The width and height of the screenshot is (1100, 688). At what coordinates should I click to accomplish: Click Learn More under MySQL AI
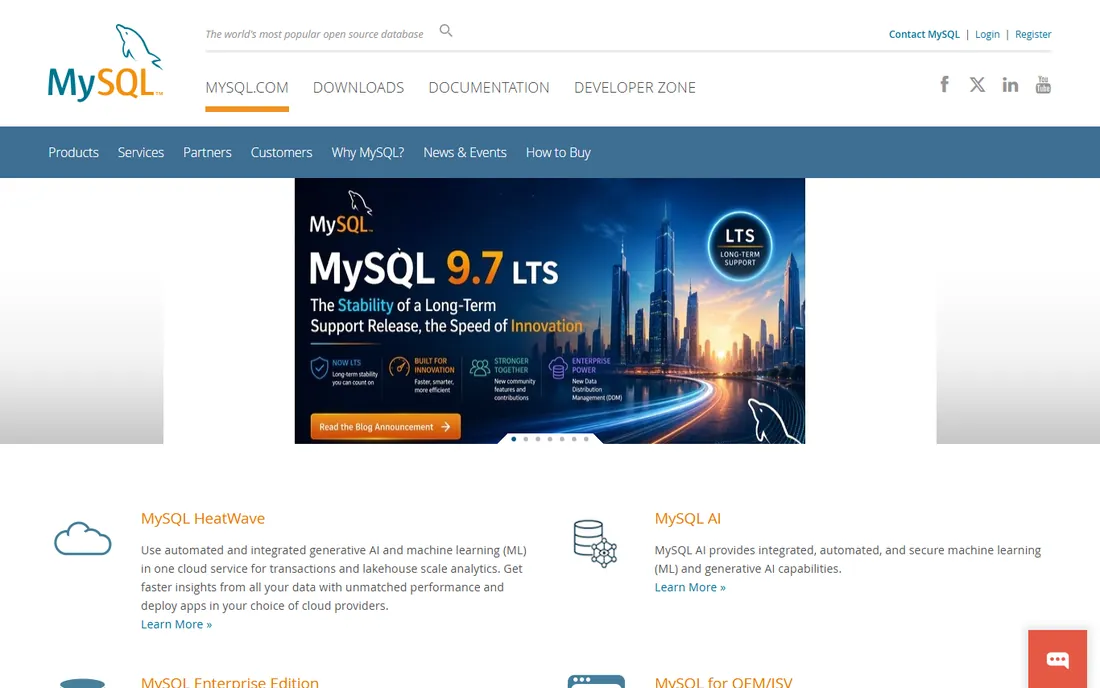pos(690,587)
